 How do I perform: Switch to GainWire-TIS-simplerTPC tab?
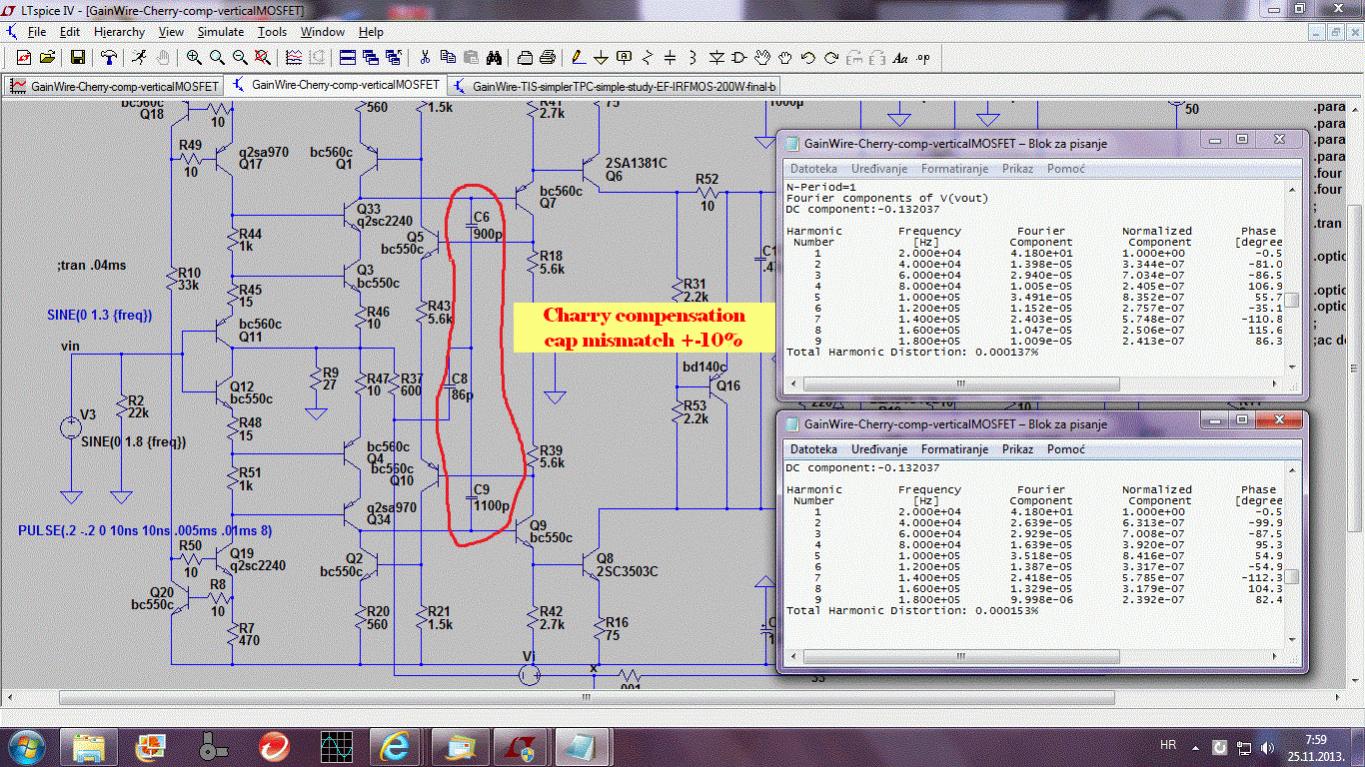click(x=614, y=86)
